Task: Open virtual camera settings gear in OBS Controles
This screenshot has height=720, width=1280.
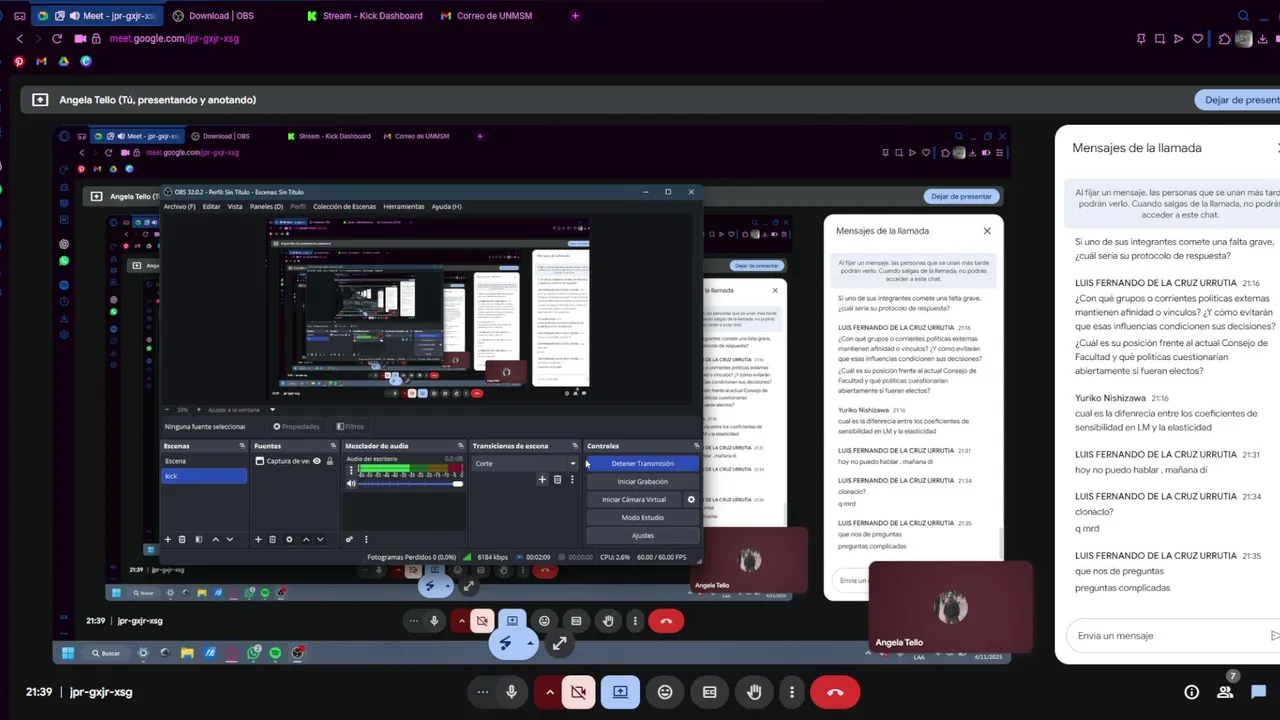Action: click(x=691, y=499)
